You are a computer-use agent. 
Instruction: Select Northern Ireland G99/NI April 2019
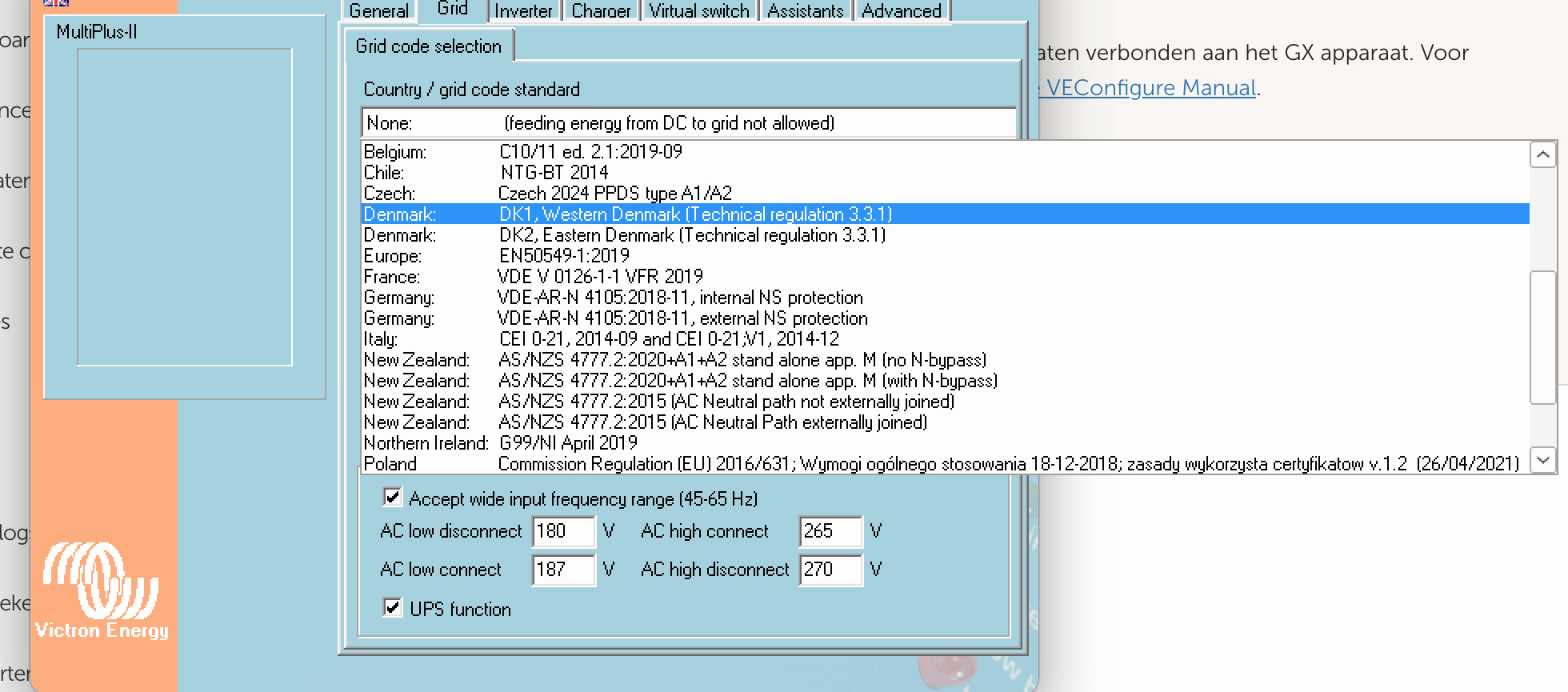945,443
